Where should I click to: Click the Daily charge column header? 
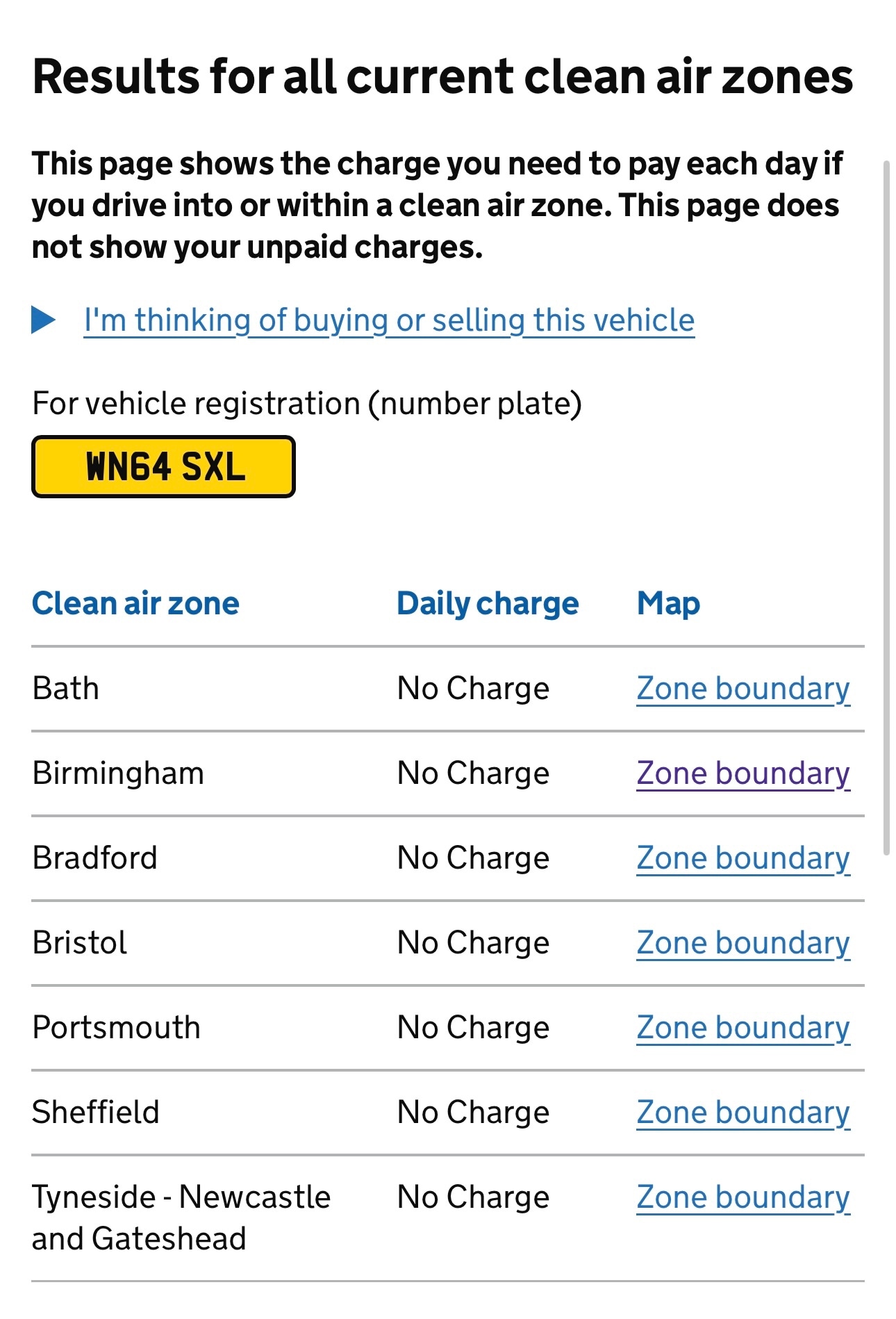pyautogui.click(x=488, y=603)
